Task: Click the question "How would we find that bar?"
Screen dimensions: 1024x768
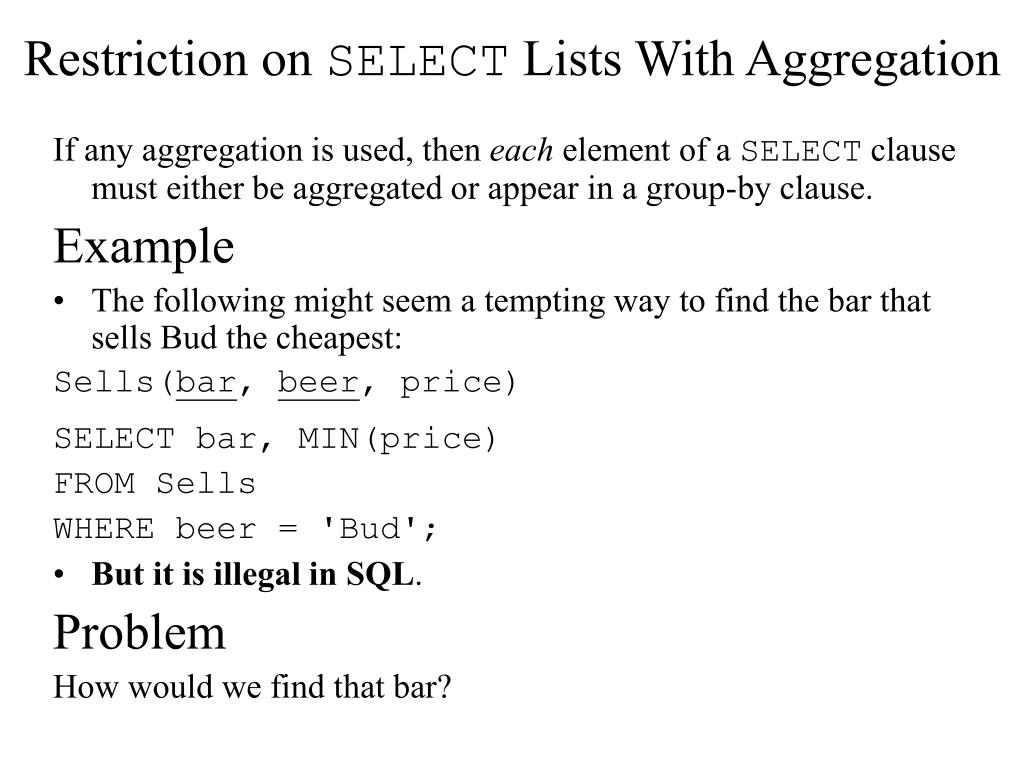Action: coord(253,688)
